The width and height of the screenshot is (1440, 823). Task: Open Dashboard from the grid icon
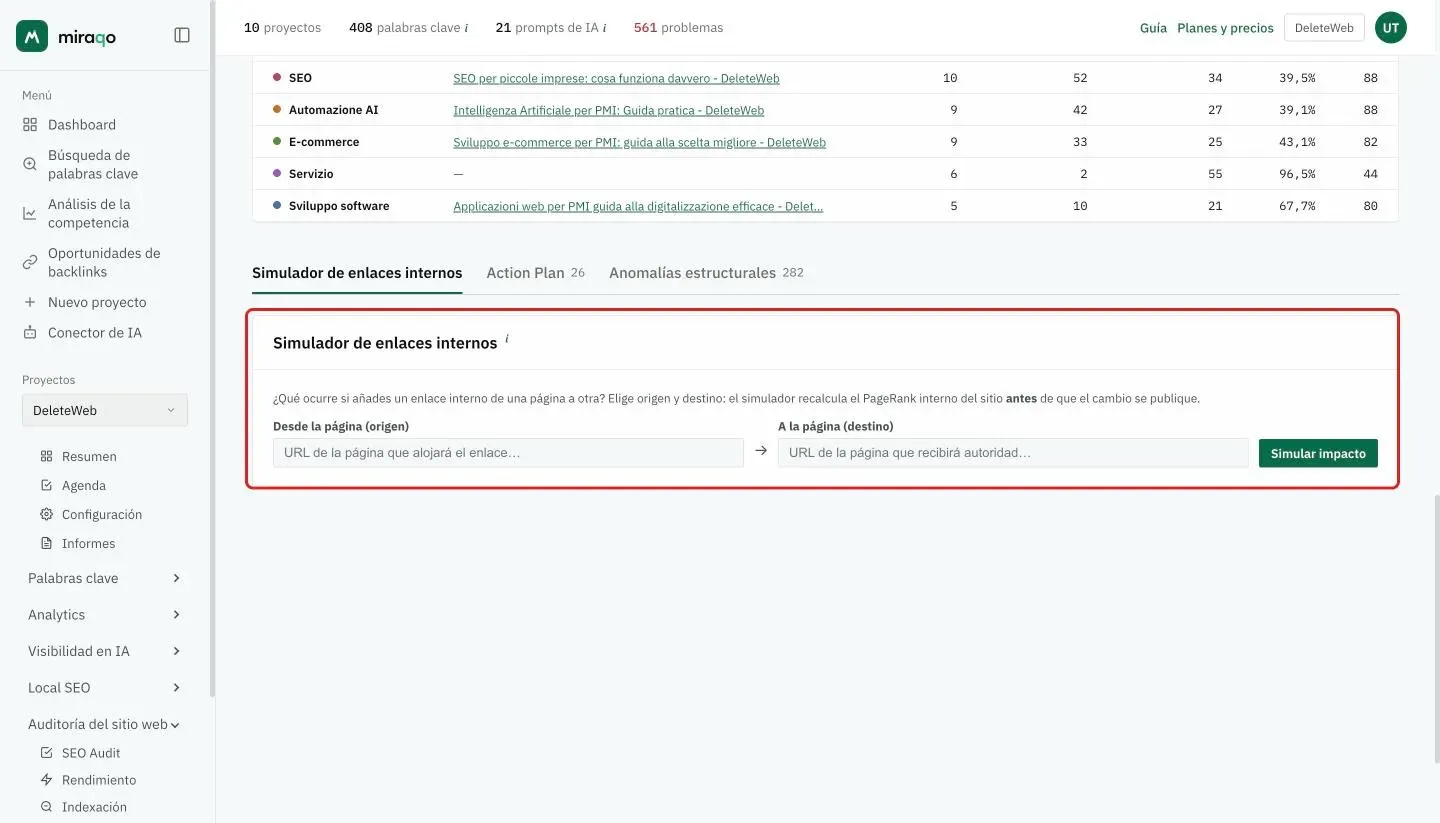[30, 125]
